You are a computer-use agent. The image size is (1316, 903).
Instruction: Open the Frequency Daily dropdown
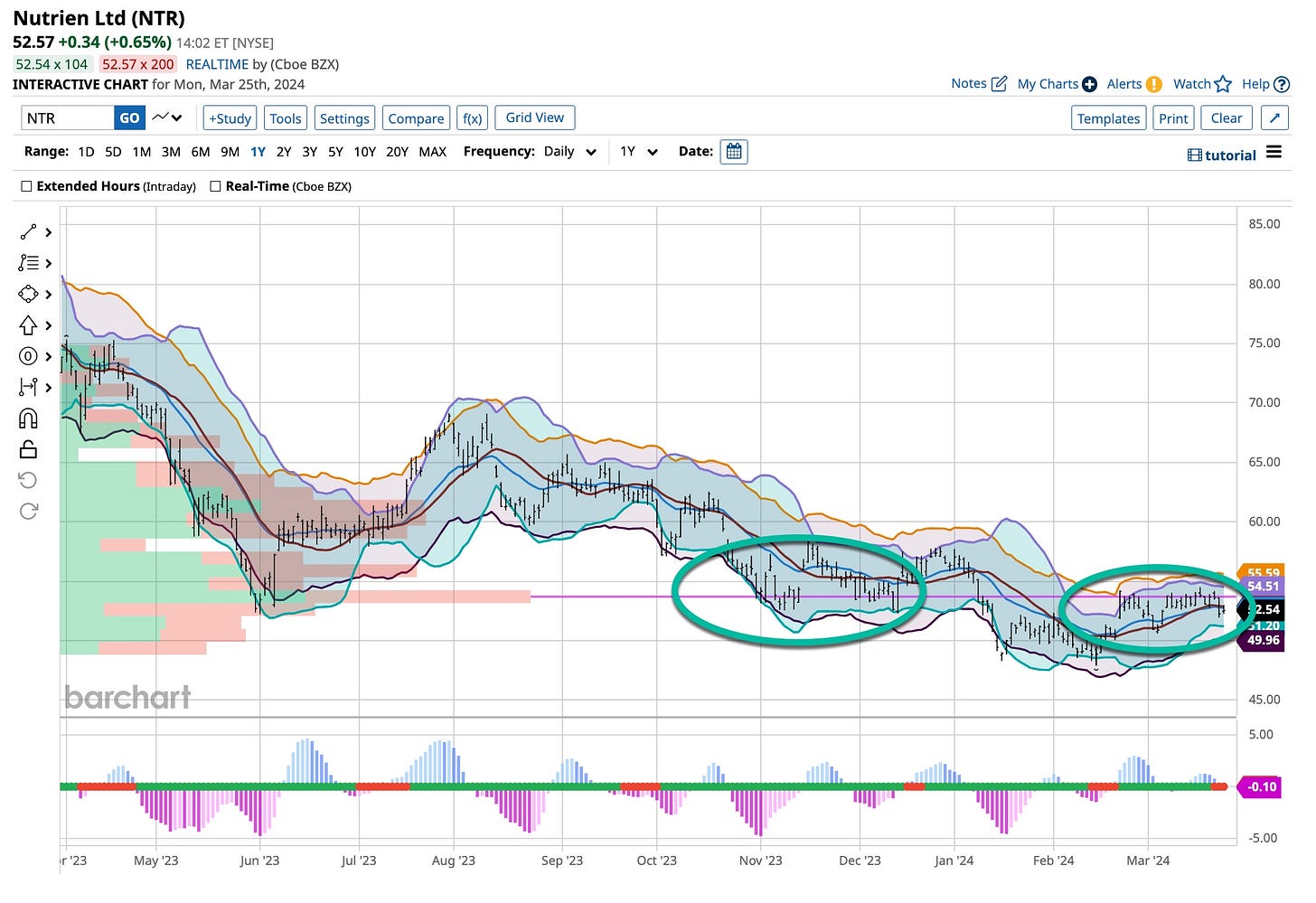pos(570,152)
